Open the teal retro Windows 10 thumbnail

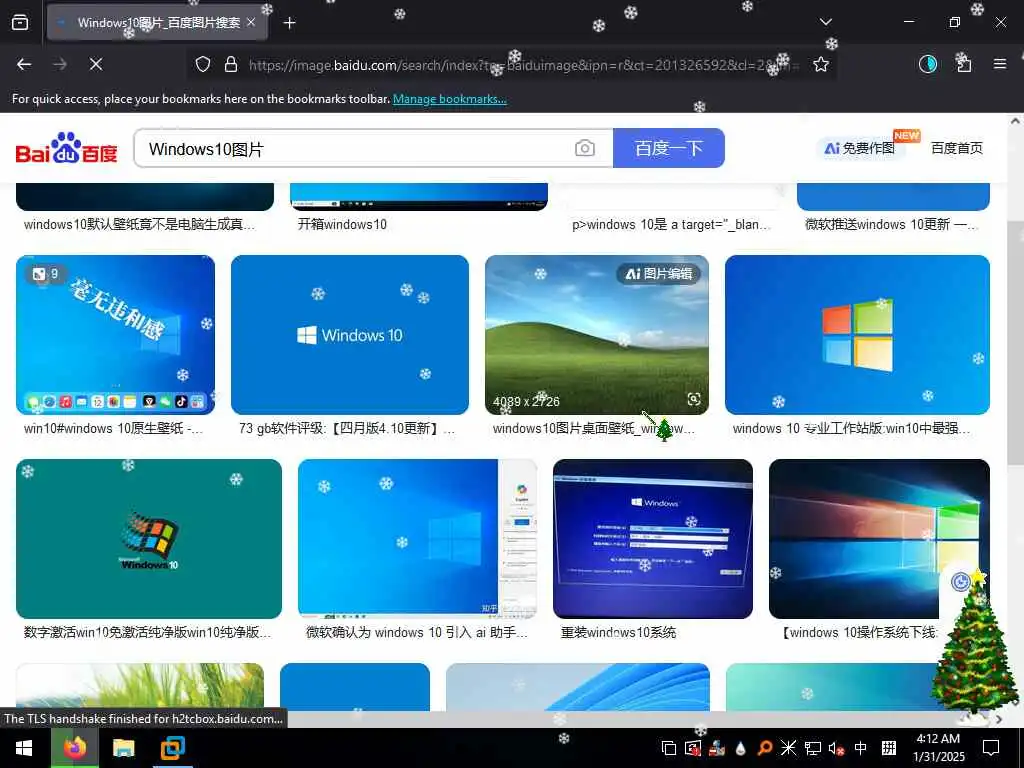tap(149, 539)
